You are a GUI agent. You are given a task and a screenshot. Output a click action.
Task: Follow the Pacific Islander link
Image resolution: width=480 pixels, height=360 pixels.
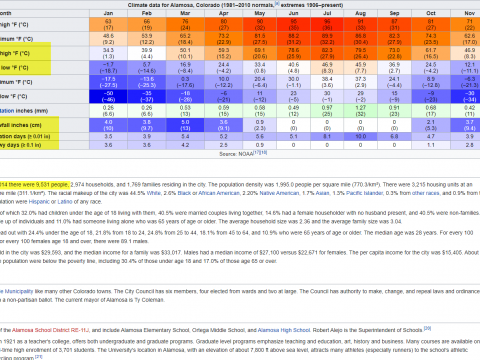364,193
